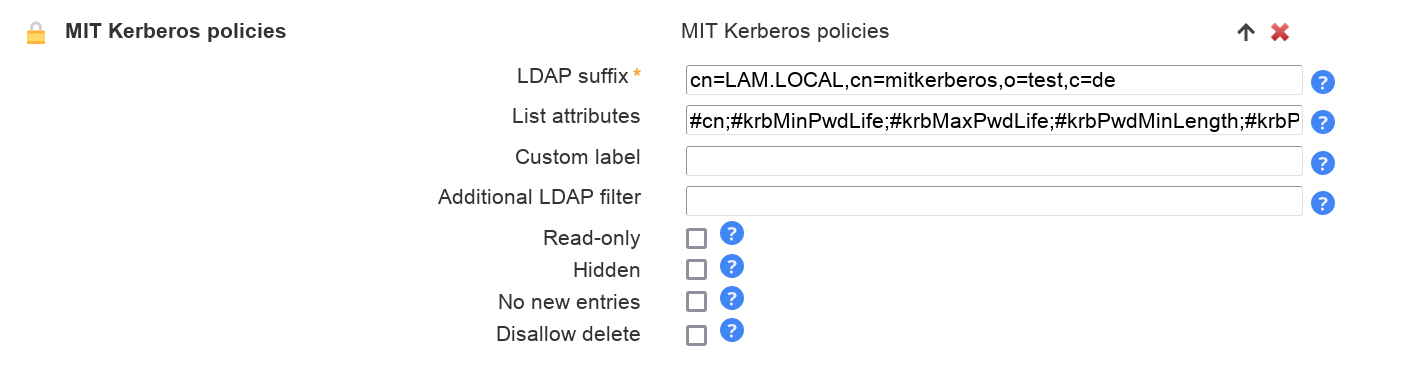Show help for Disallow delete option
Image resolution: width=1403 pixels, height=389 pixels.
[x=732, y=331]
